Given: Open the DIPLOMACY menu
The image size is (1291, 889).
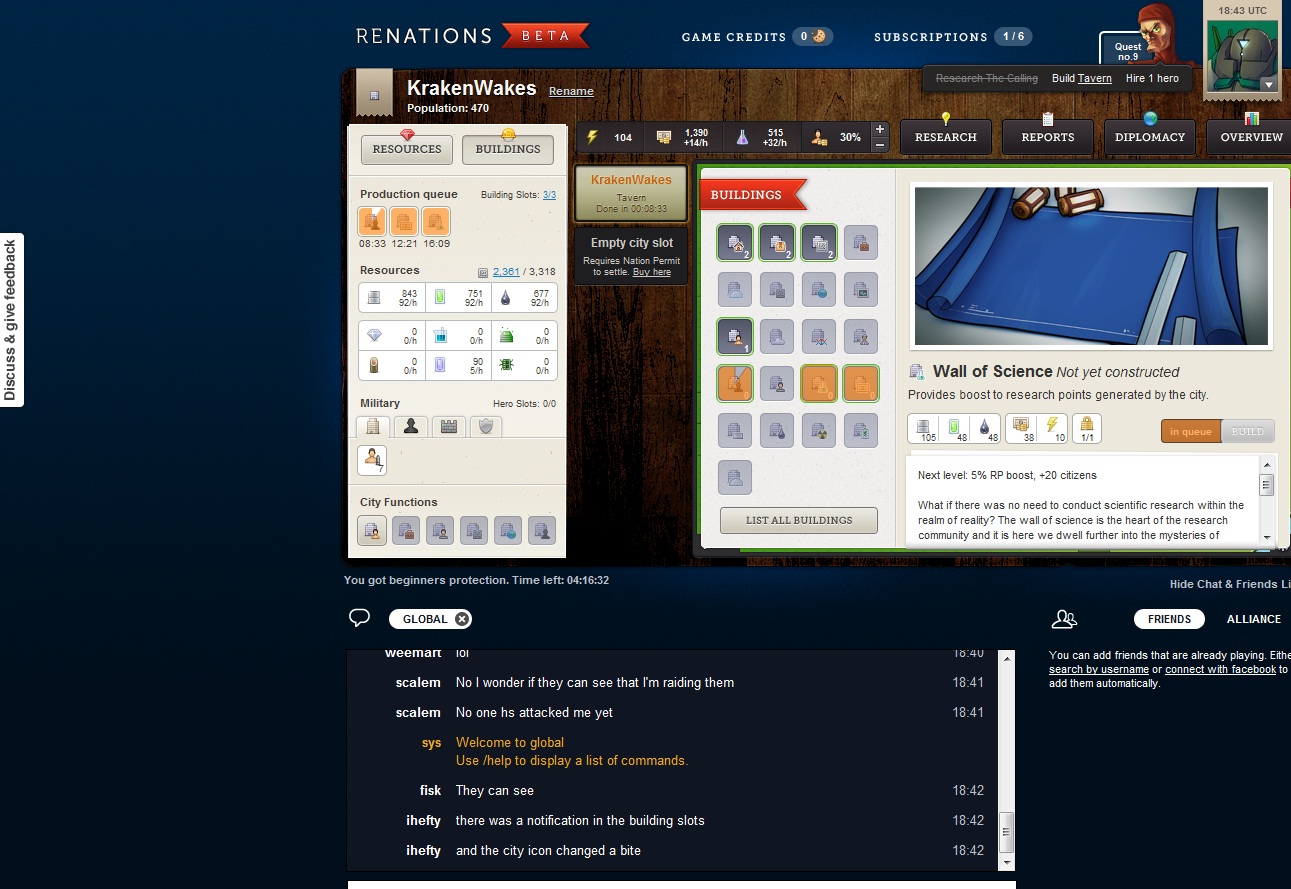Looking at the screenshot, I should (x=1150, y=137).
